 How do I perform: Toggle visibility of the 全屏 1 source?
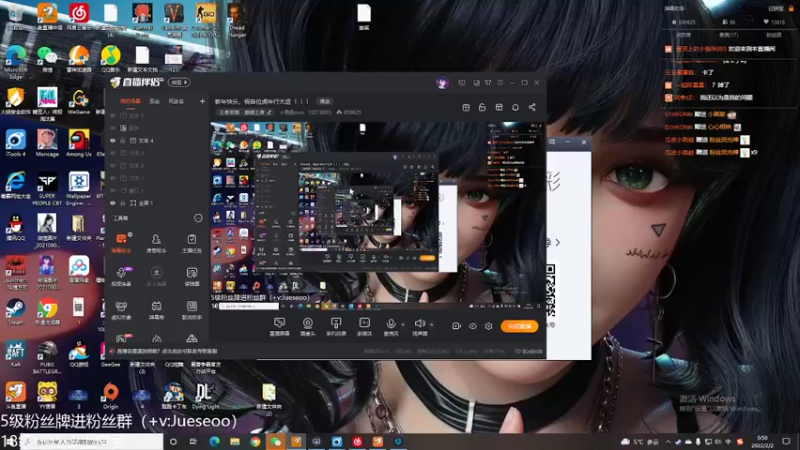coord(113,203)
